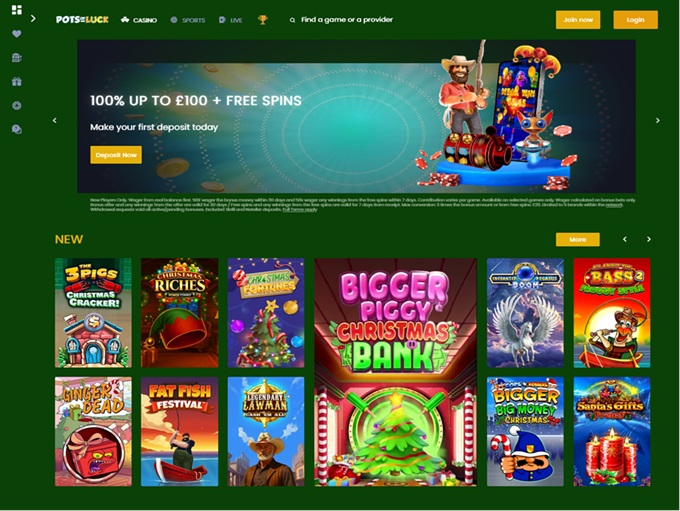Open Bigger Piggy Christmas Bank game thumbnail
Screen dimensions: 680x511
(x=396, y=372)
